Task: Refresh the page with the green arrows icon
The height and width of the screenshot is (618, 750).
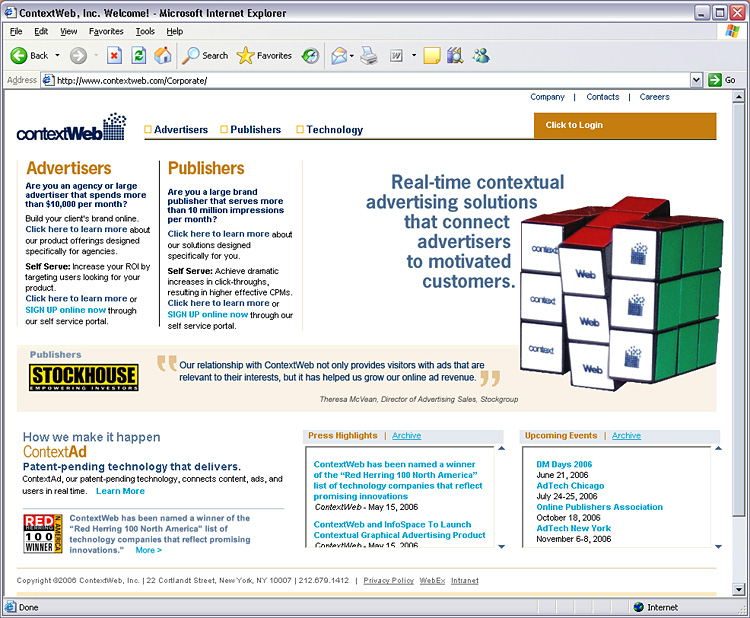Action: point(139,55)
